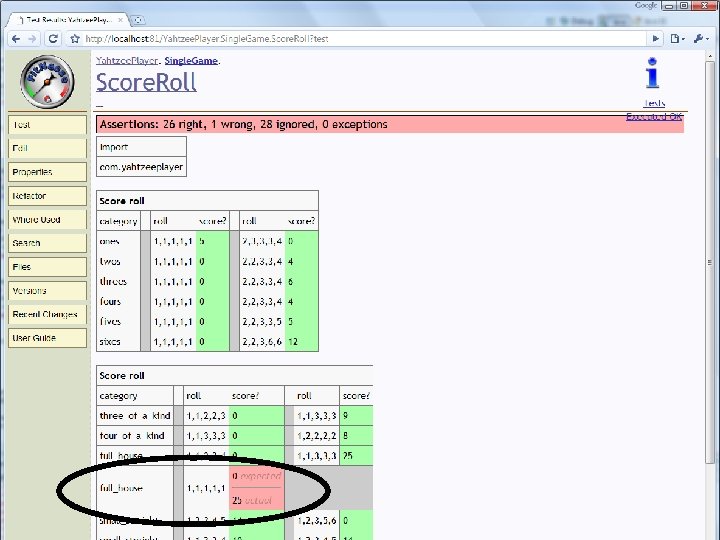This screenshot has height=540, width=720.
Task: Click the FitNesse gauge logo
Action: pos(47,82)
